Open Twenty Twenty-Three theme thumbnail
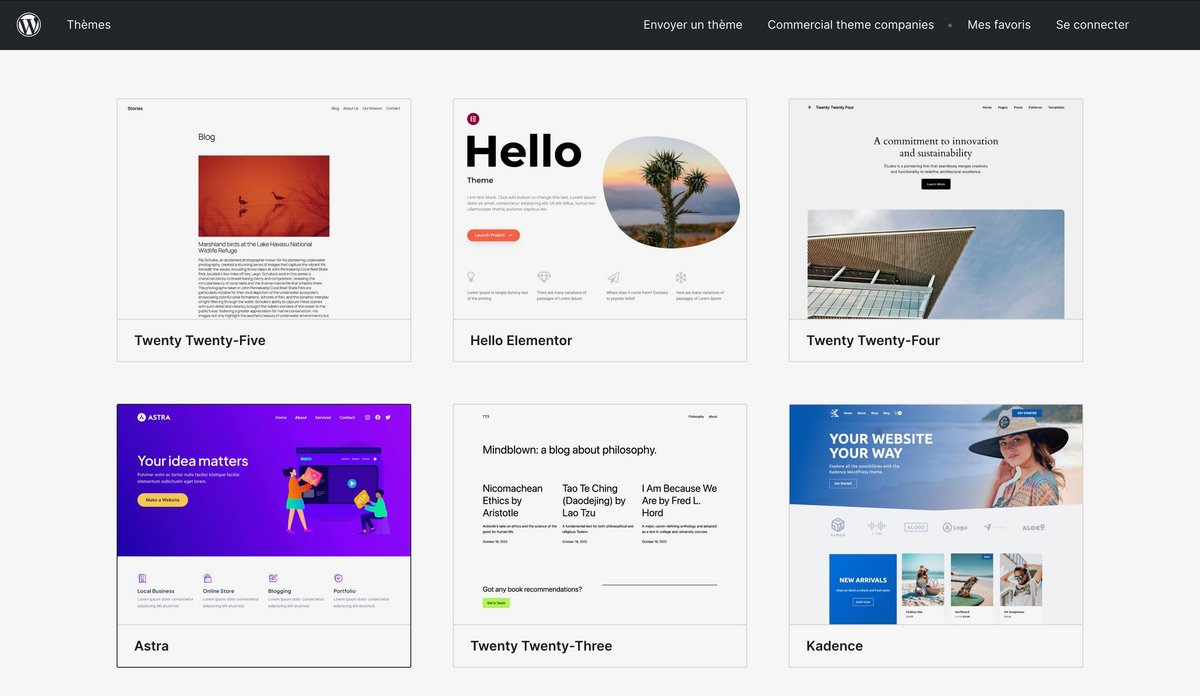1200x696 pixels. pos(600,515)
